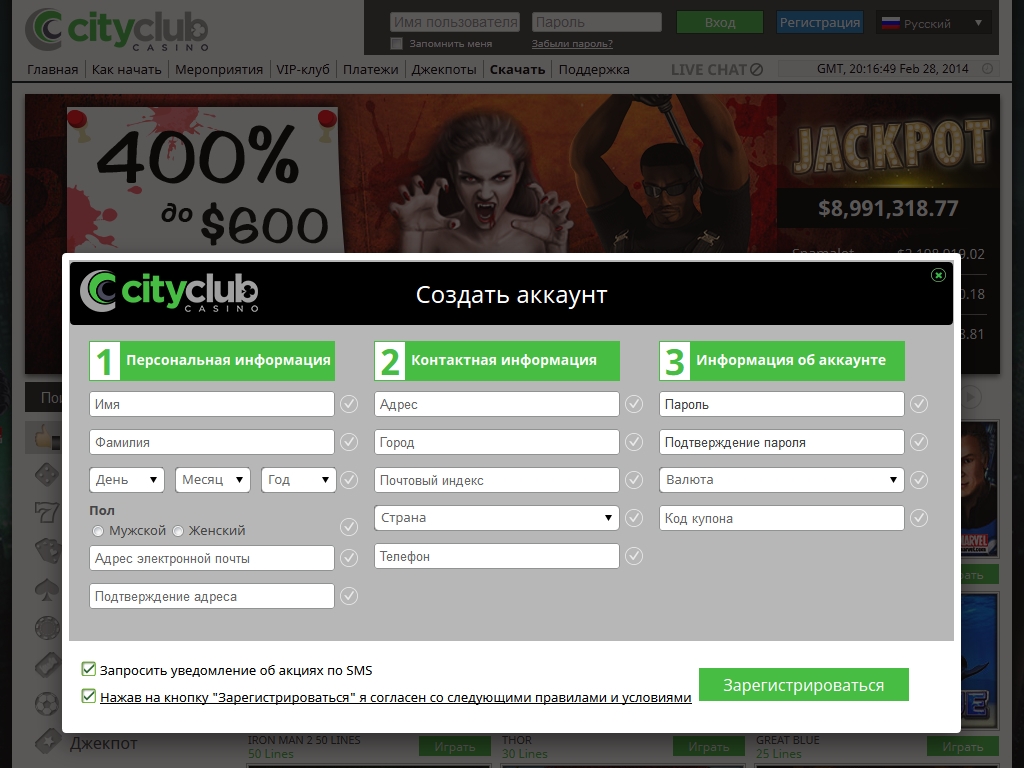Close the account creation dialog
This screenshot has width=1024, height=768.
point(938,275)
